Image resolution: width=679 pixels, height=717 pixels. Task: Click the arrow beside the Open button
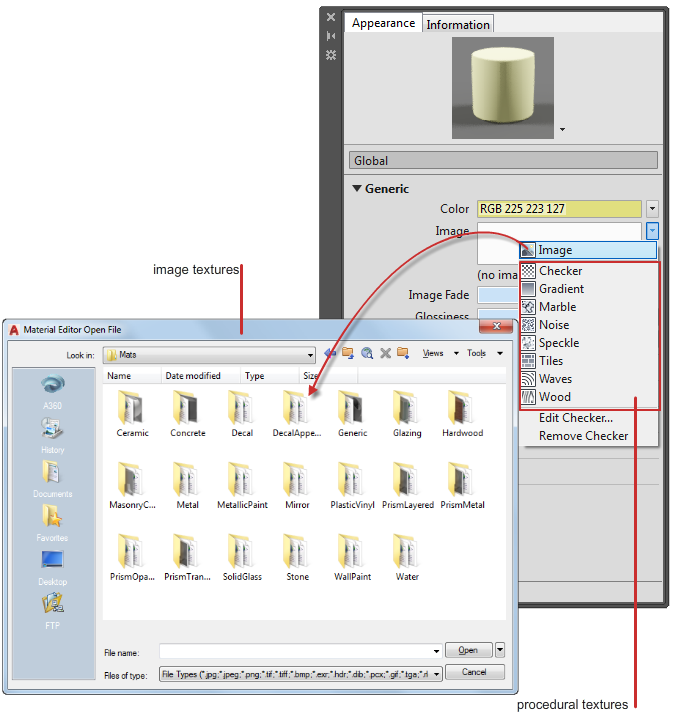point(500,649)
